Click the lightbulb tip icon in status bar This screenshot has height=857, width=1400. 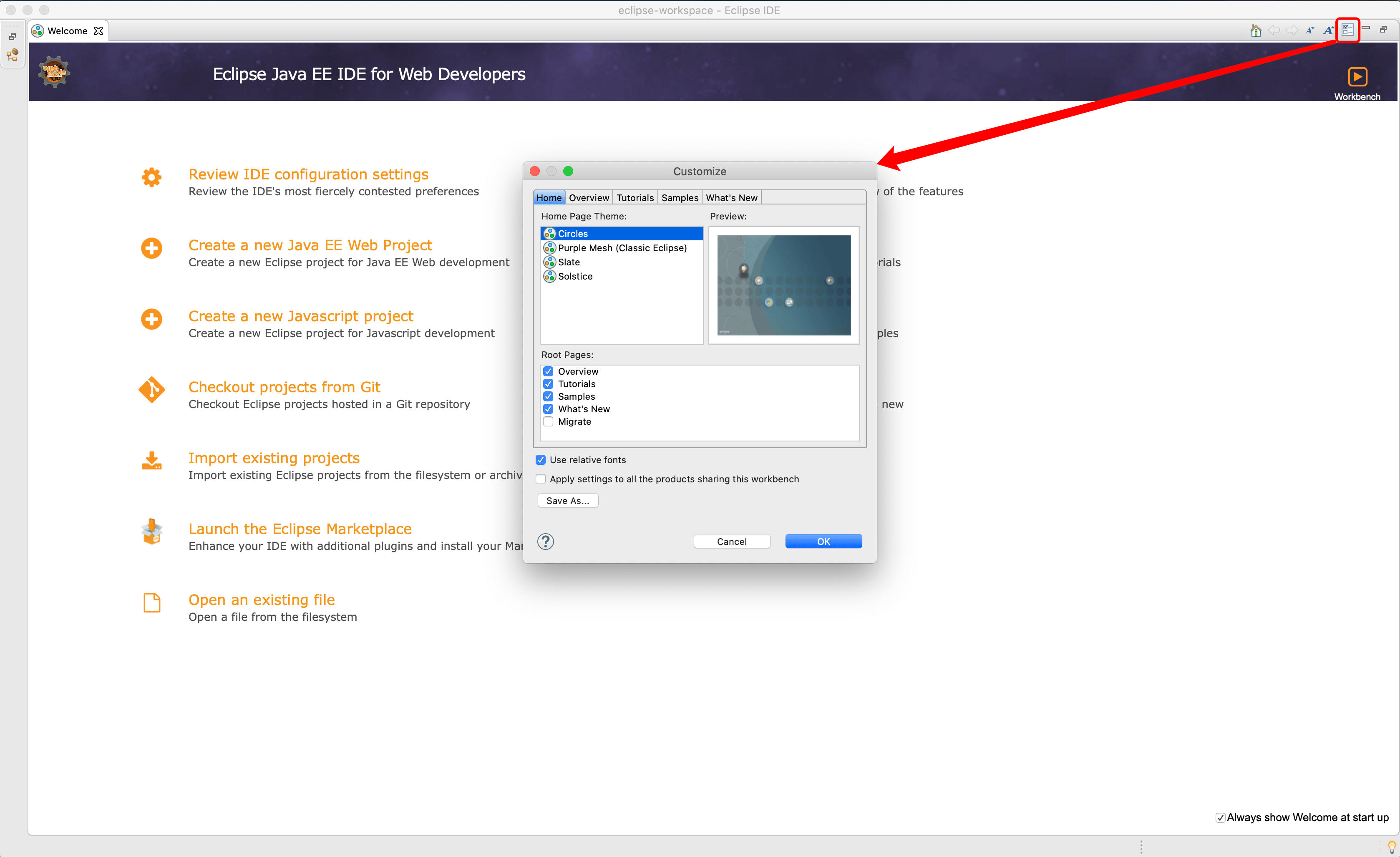tap(1392, 847)
